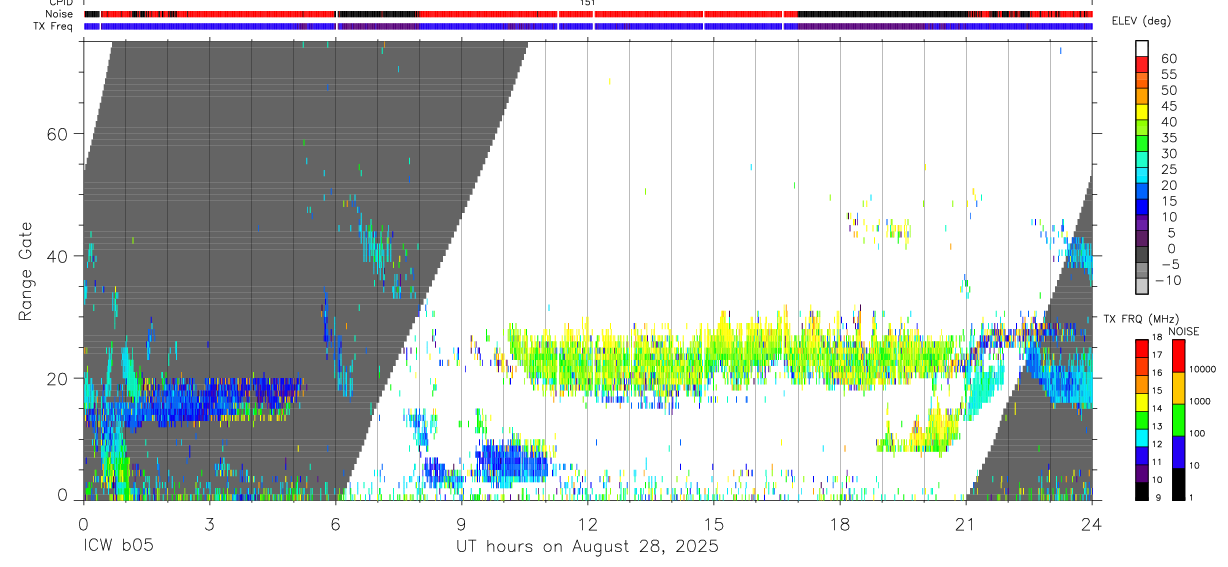Click the 20 tick label on the Range Gate axis
Viewport: 1228px width, 567px height.
pos(57,378)
